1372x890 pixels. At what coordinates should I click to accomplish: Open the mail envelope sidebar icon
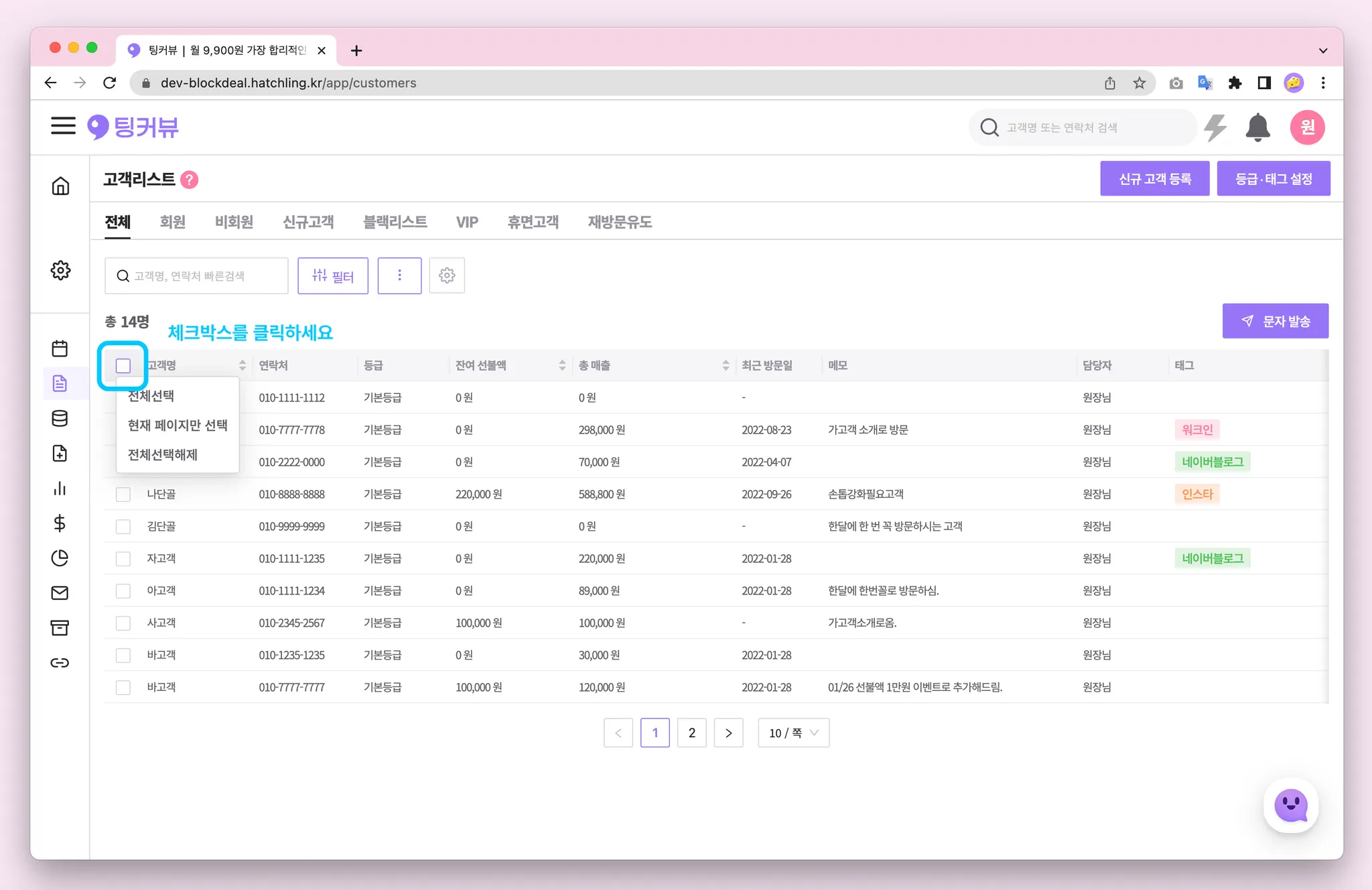tap(60, 592)
